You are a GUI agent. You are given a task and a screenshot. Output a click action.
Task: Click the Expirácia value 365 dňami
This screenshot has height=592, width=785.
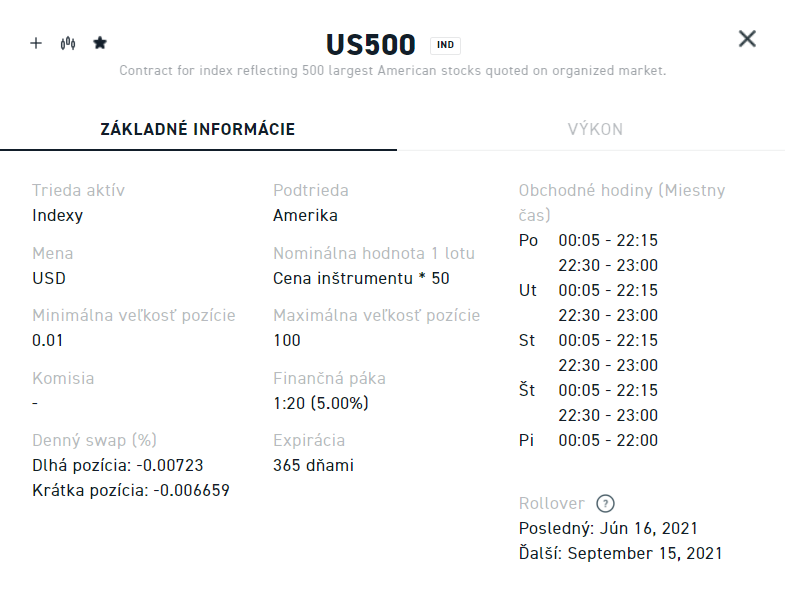pyautogui.click(x=313, y=465)
